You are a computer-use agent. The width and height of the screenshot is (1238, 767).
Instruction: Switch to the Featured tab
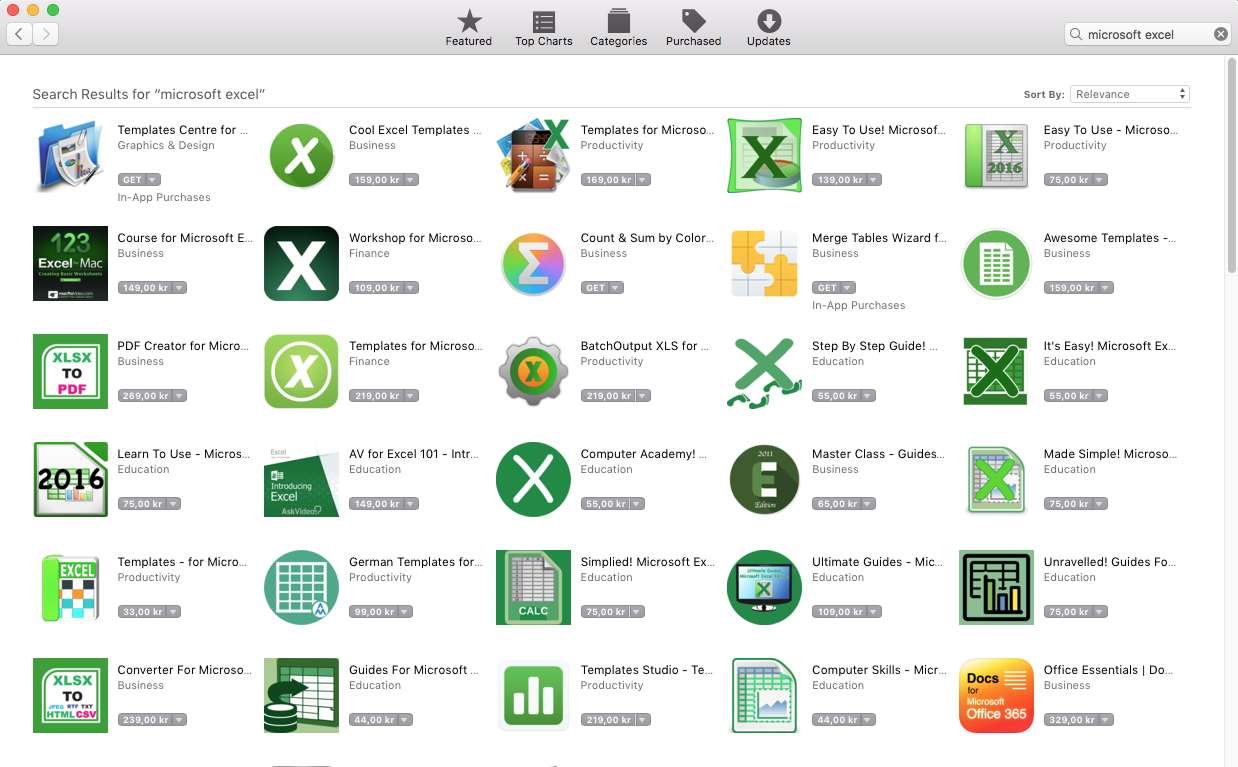coord(469,28)
